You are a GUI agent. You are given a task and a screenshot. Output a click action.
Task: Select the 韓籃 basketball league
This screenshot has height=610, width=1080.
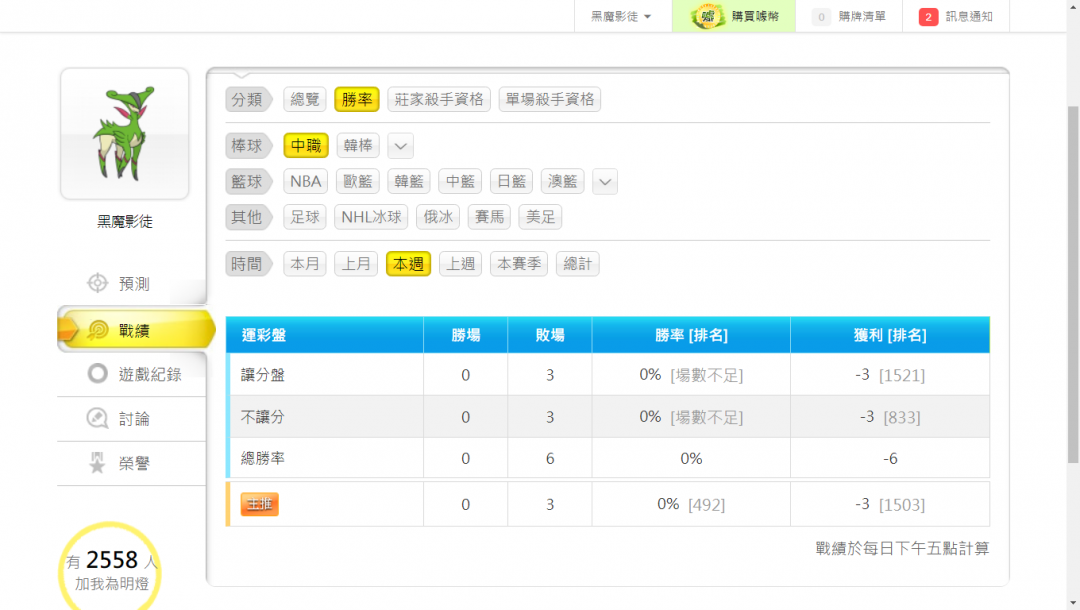point(409,181)
